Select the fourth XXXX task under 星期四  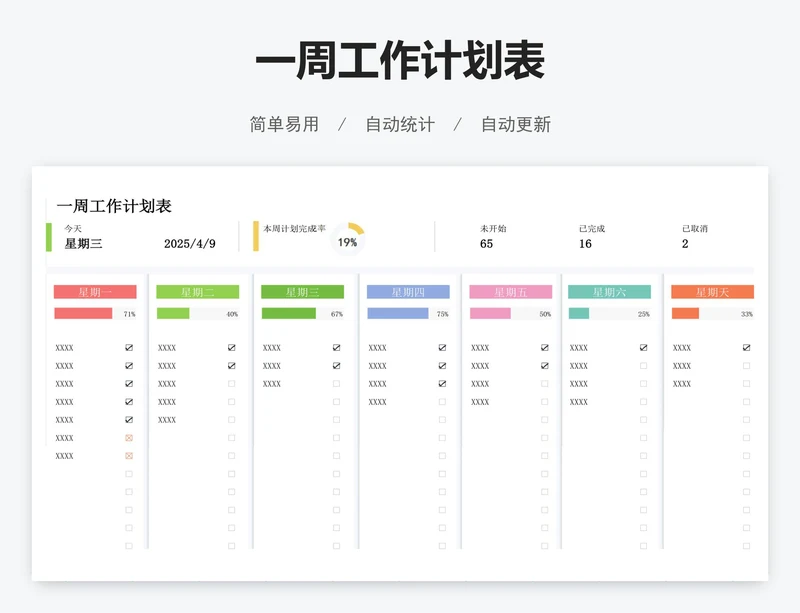coord(378,402)
